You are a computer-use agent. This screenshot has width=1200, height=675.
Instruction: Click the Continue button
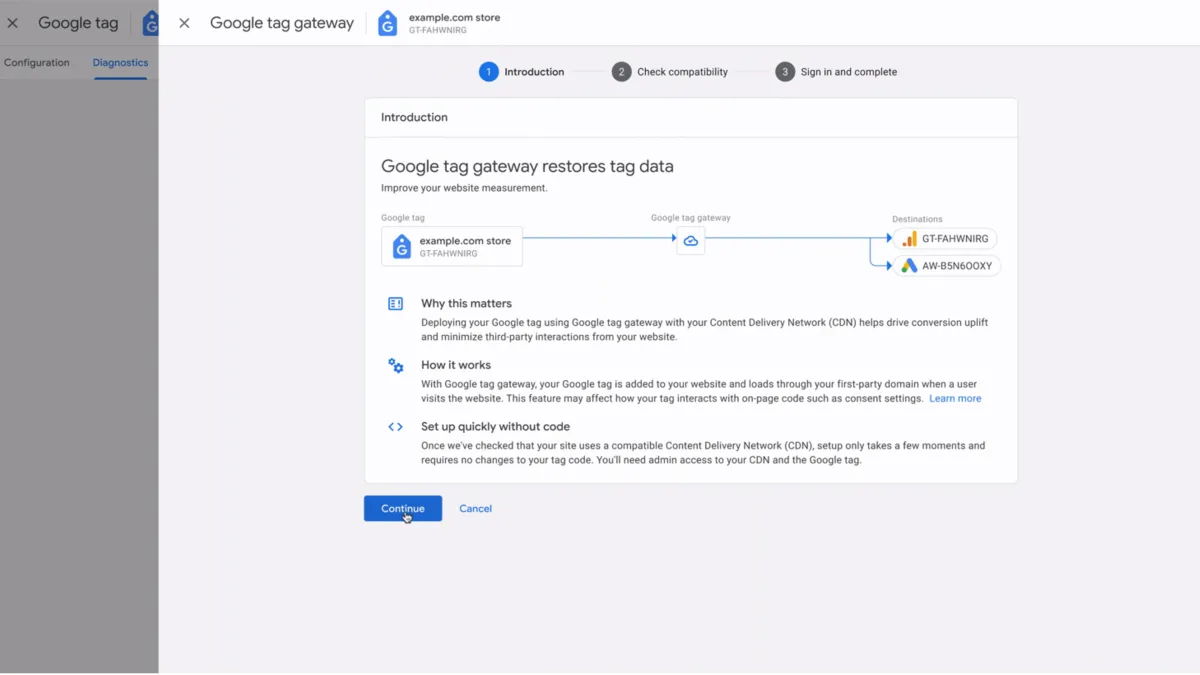click(402, 508)
